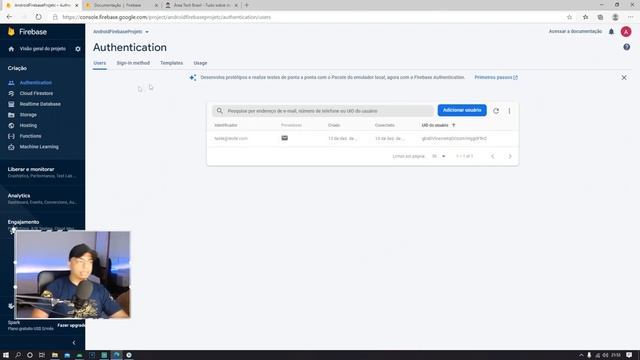This screenshot has height=360, width=640.
Task: Dismiss the emulator suite banner
Action: 624,78
